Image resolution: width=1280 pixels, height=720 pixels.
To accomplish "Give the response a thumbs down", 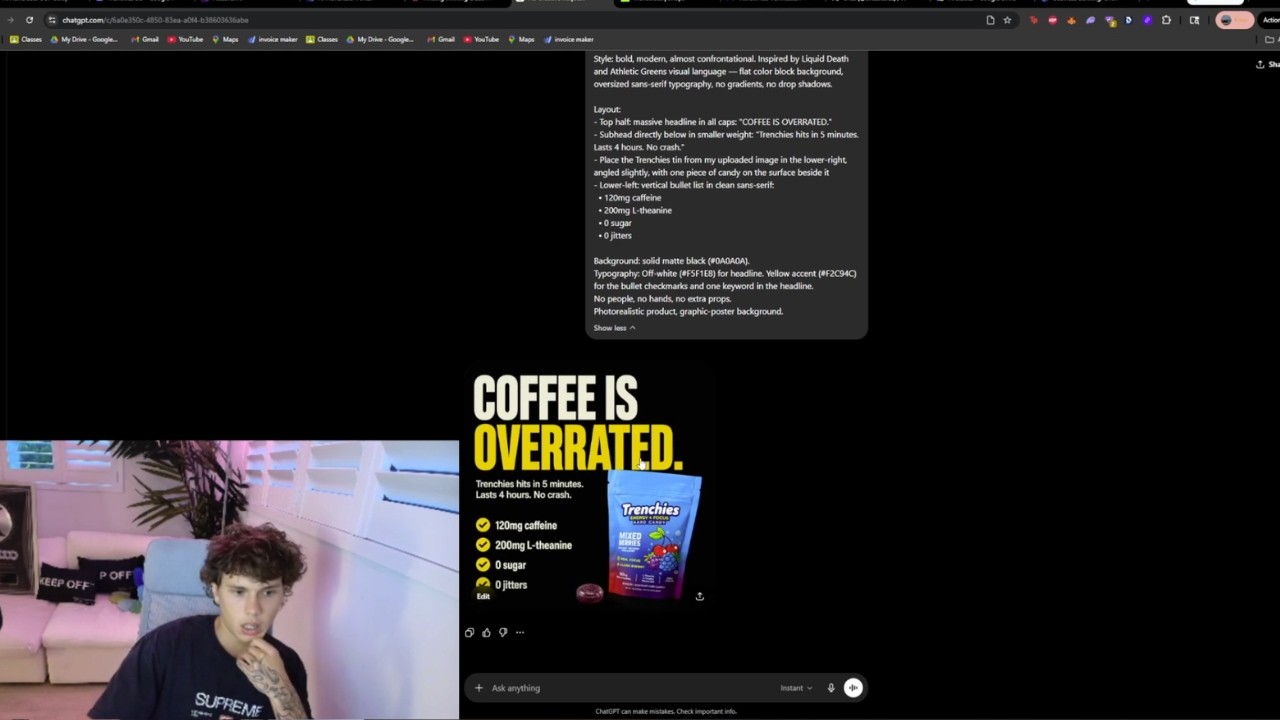I will tap(503, 632).
